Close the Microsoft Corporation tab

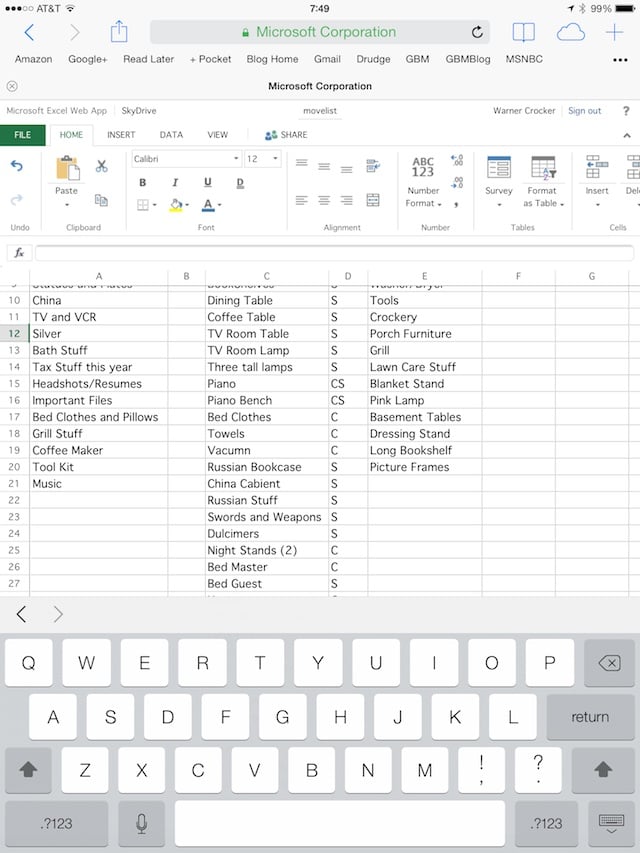(12, 86)
